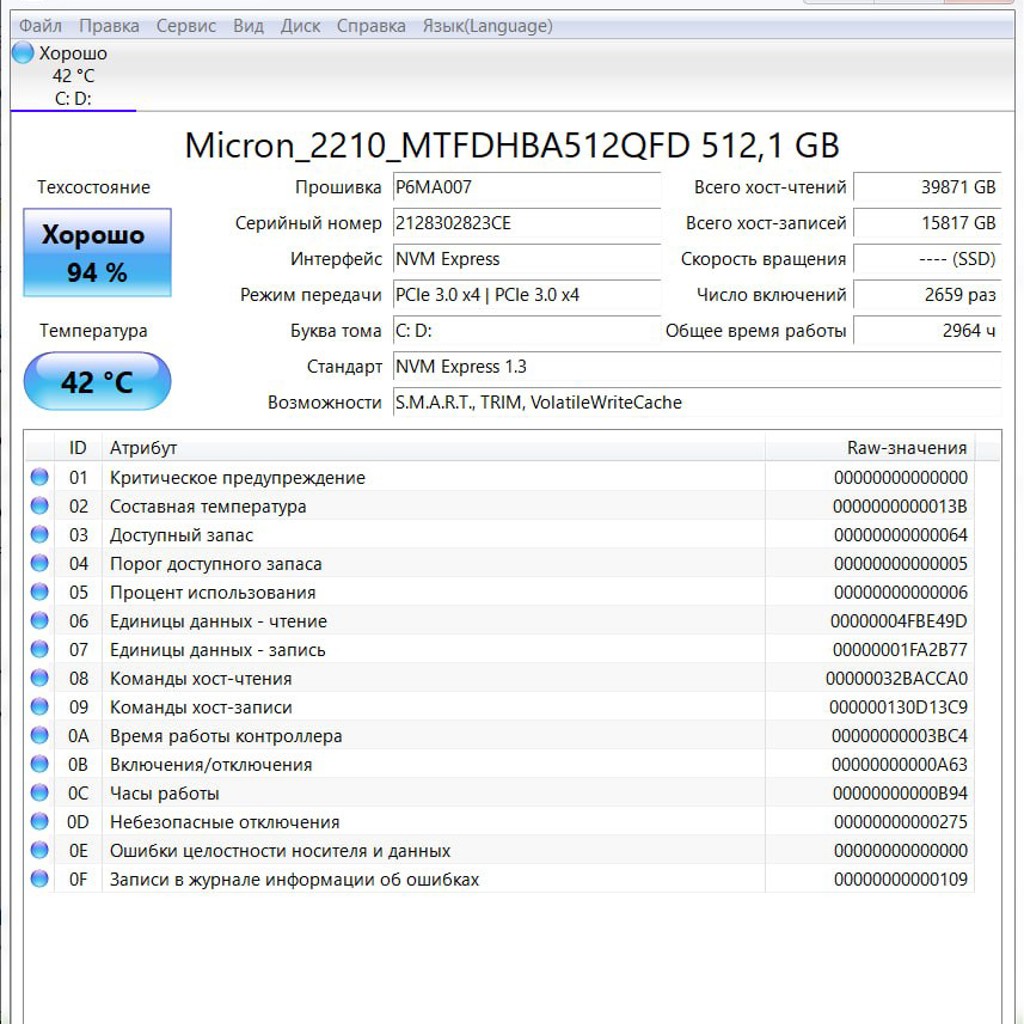The width and height of the screenshot is (1024, 1024).
Task: Select the Доступный запас attribute name
Action: pyautogui.click(x=181, y=536)
